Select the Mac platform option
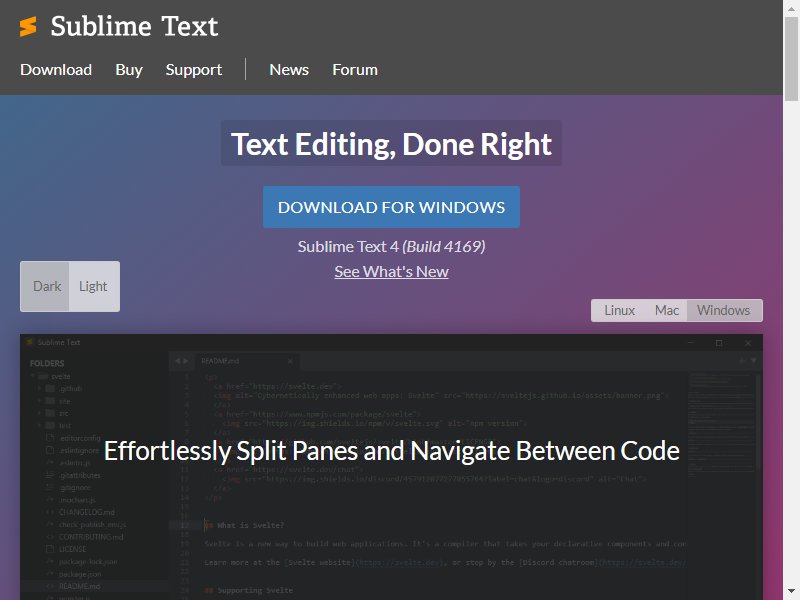800x600 pixels. 666,310
